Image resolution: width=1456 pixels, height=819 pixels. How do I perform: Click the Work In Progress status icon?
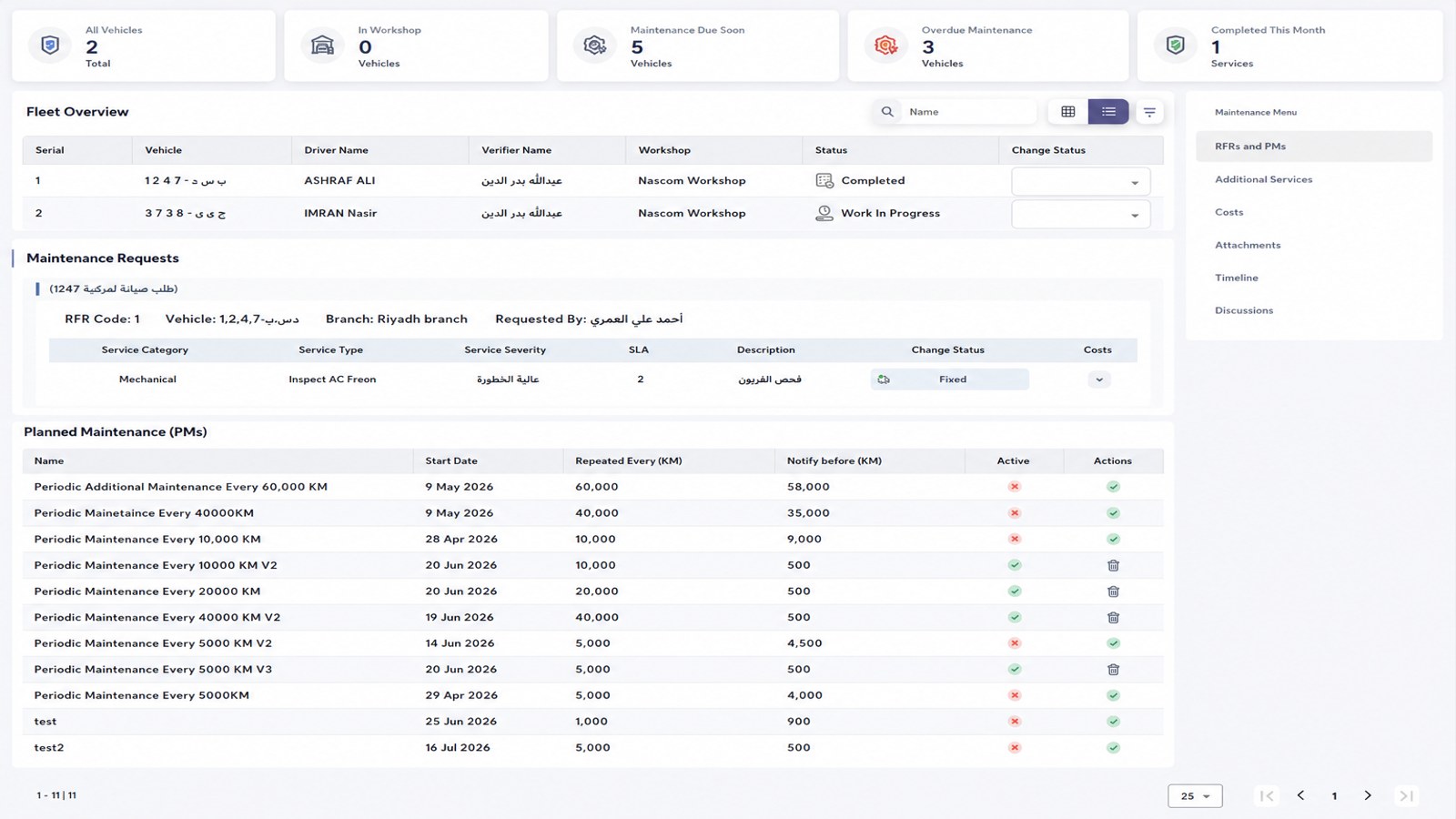click(x=824, y=213)
